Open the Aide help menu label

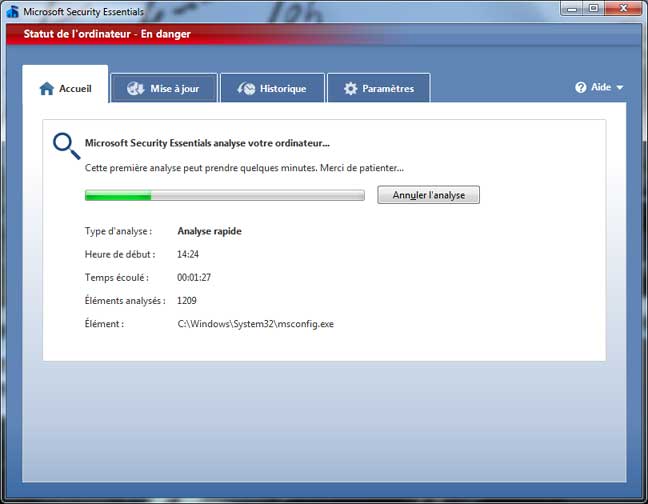tap(601, 88)
